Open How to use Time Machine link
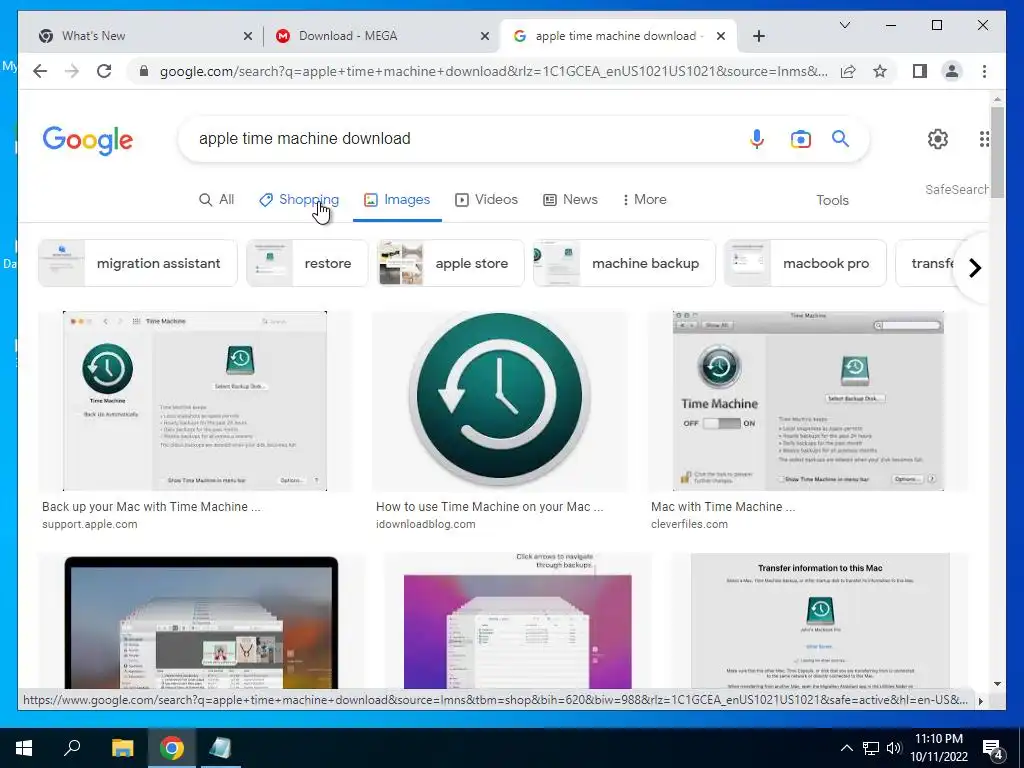The image size is (1024, 768). (x=489, y=507)
